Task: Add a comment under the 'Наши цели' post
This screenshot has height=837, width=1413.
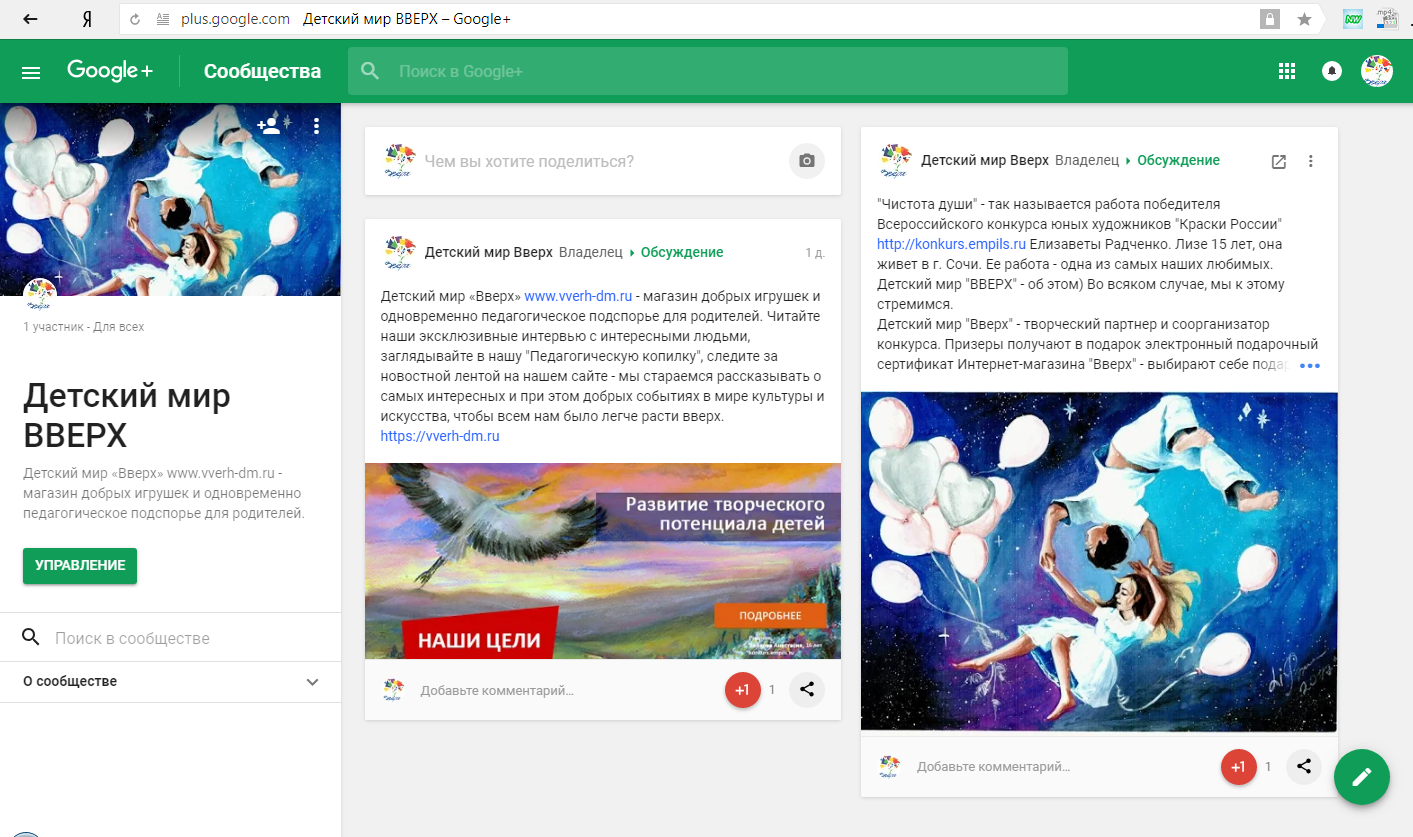Action: pos(497,690)
